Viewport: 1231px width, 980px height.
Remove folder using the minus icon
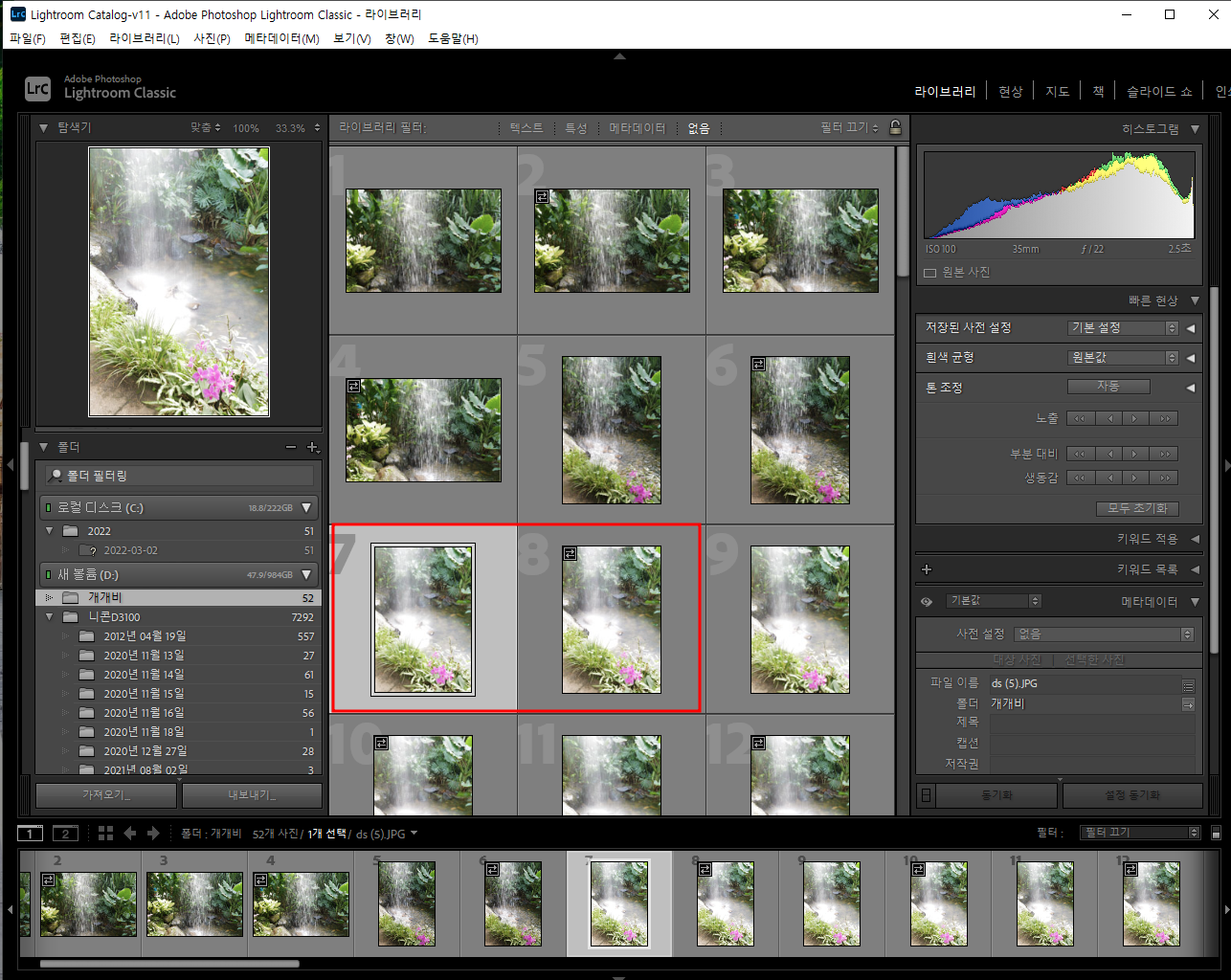tap(291, 447)
